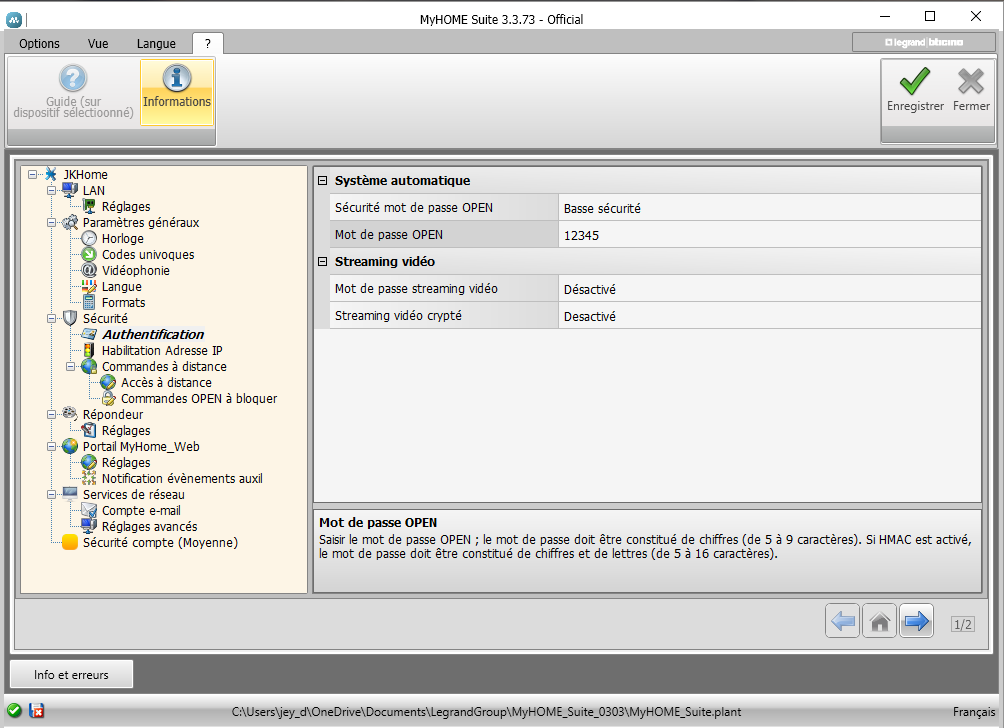Click the Informations toolbar icon
The width and height of the screenshot is (1004, 728).
(x=177, y=78)
